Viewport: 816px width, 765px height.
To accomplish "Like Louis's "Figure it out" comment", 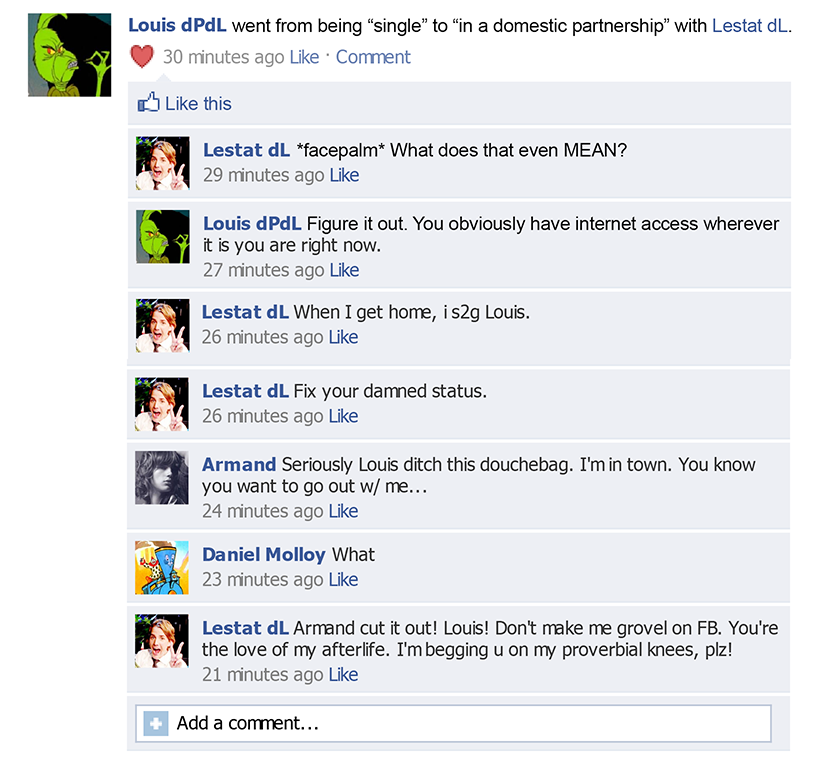I will (344, 270).
